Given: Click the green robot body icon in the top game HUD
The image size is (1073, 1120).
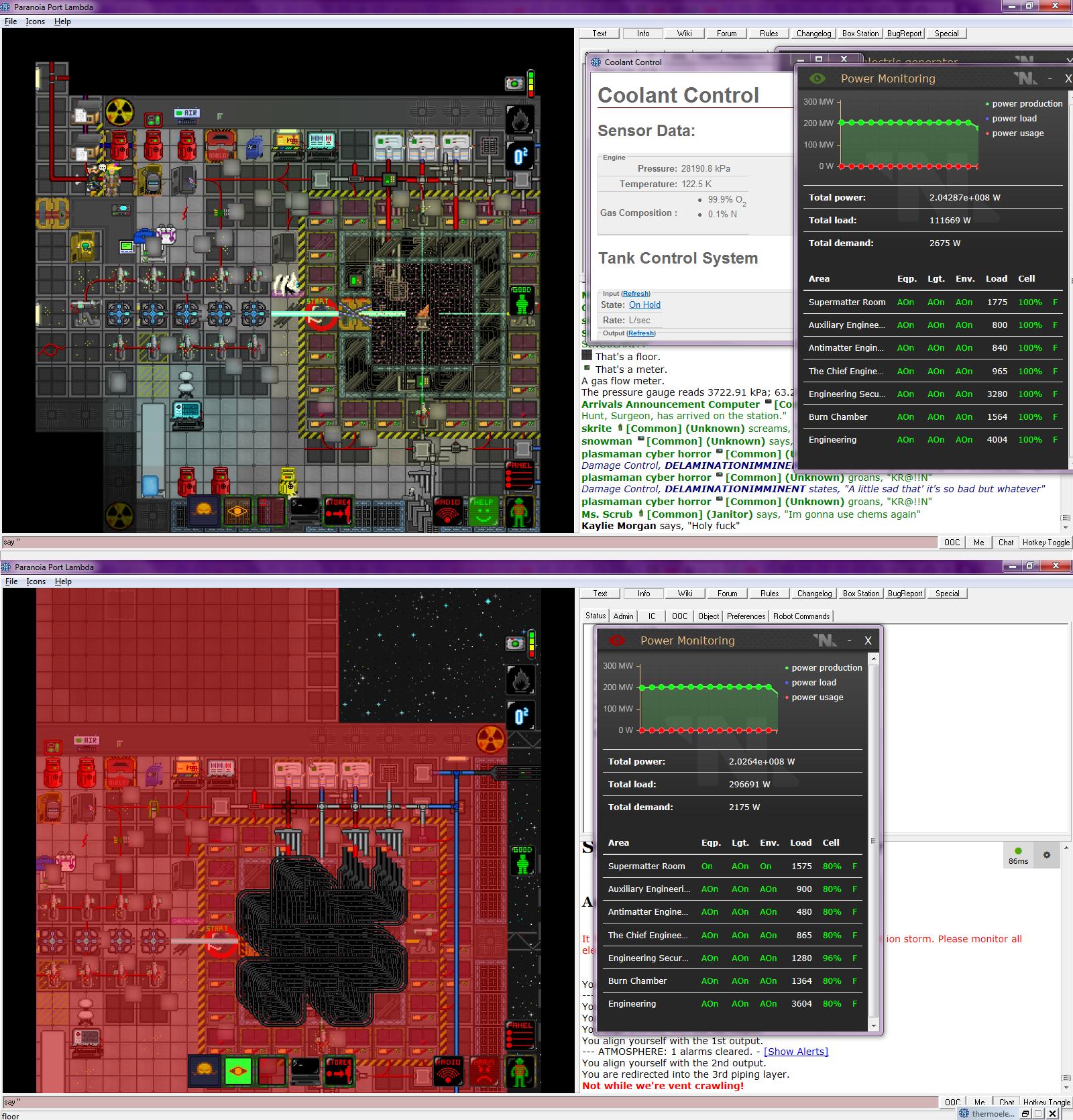Looking at the screenshot, I should (x=519, y=511).
